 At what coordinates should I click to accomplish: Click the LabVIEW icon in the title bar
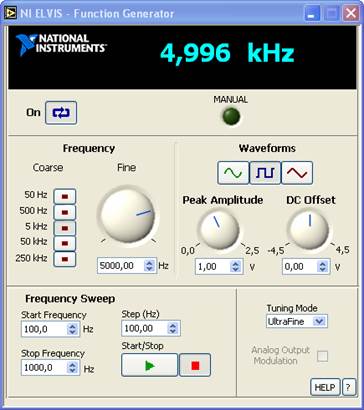(10, 13)
